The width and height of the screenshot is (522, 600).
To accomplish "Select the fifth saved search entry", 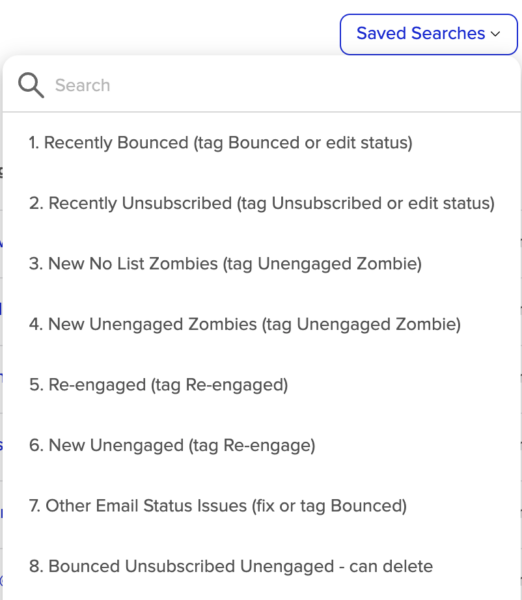I will pyautogui.click(x=261, y=385).
